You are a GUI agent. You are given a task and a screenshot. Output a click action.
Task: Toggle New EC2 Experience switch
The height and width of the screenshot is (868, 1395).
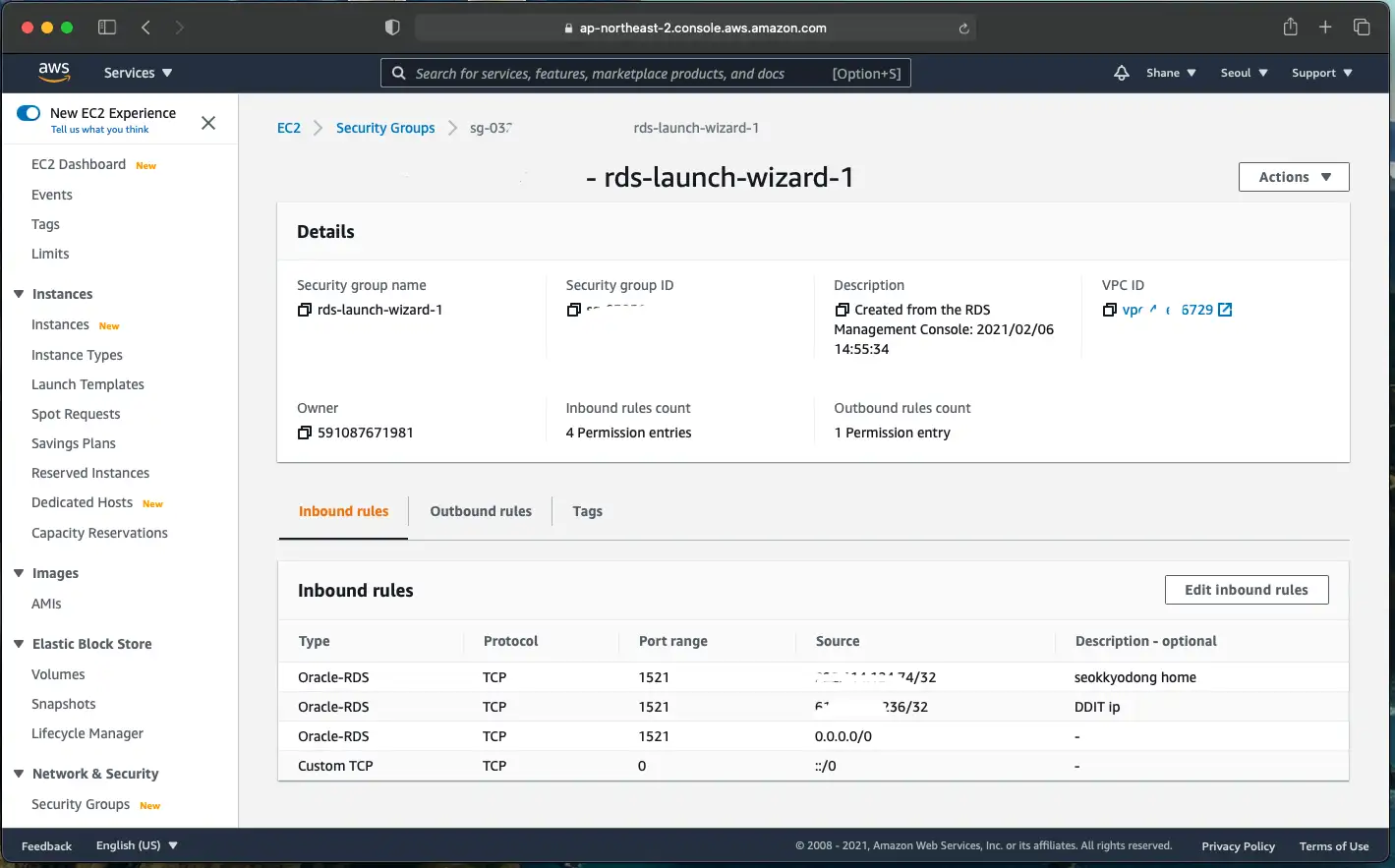coord(29,113)
